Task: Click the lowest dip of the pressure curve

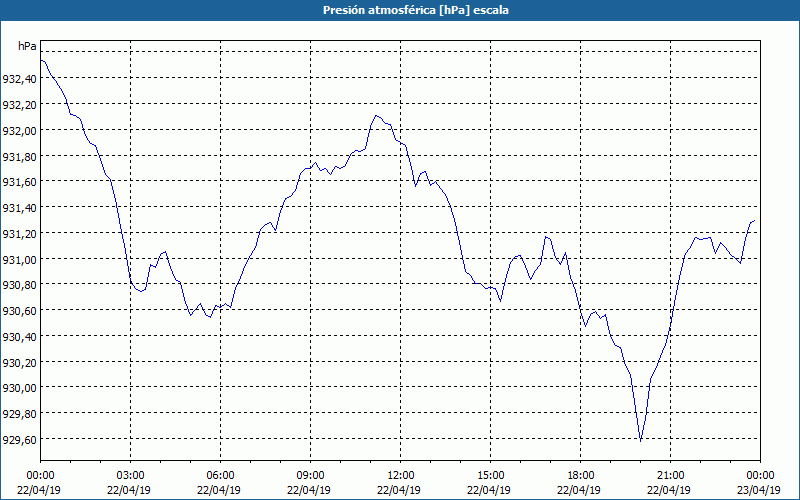Action: click(x=640, y=440)
